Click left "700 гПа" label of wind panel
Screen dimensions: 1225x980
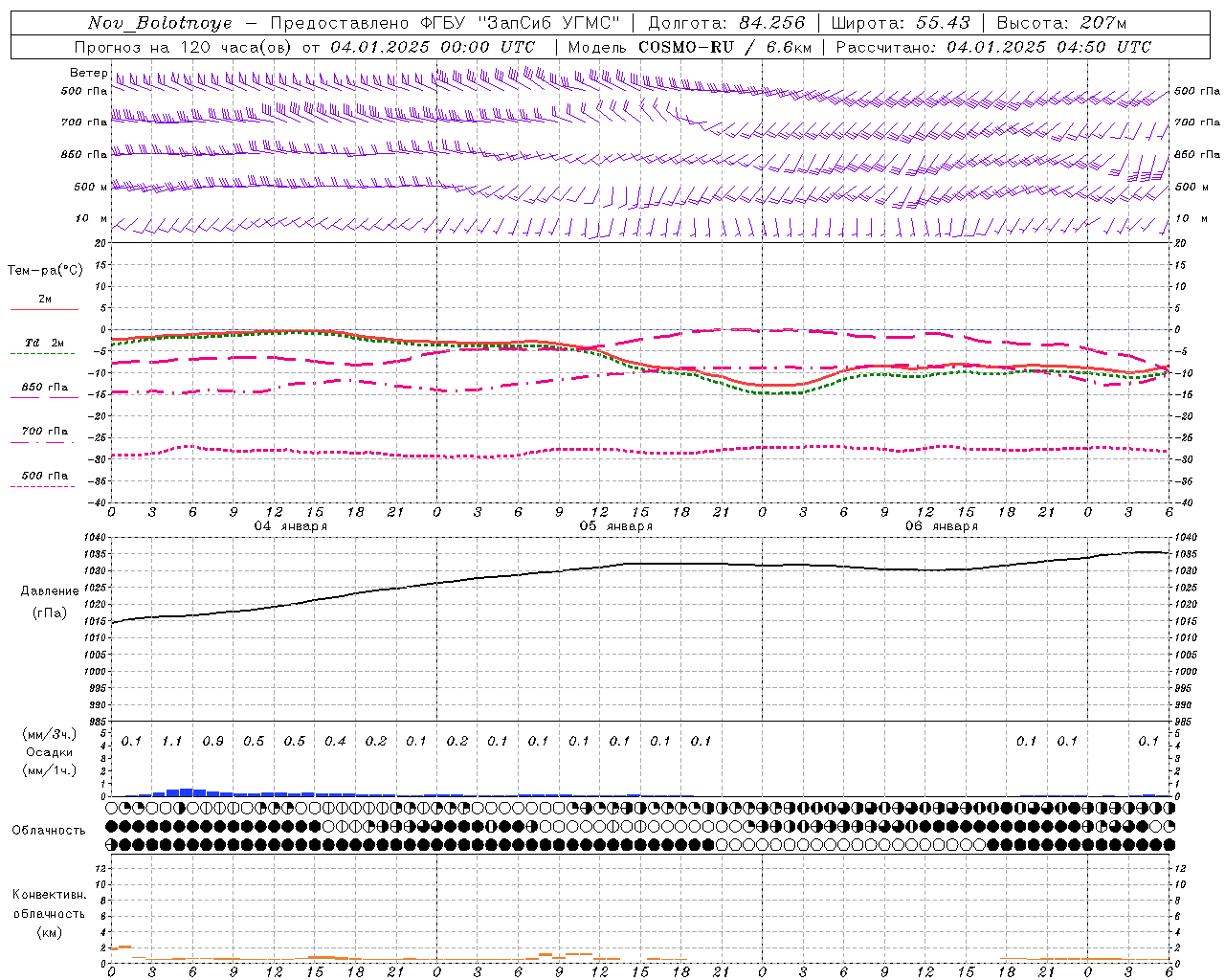(84, 122)
